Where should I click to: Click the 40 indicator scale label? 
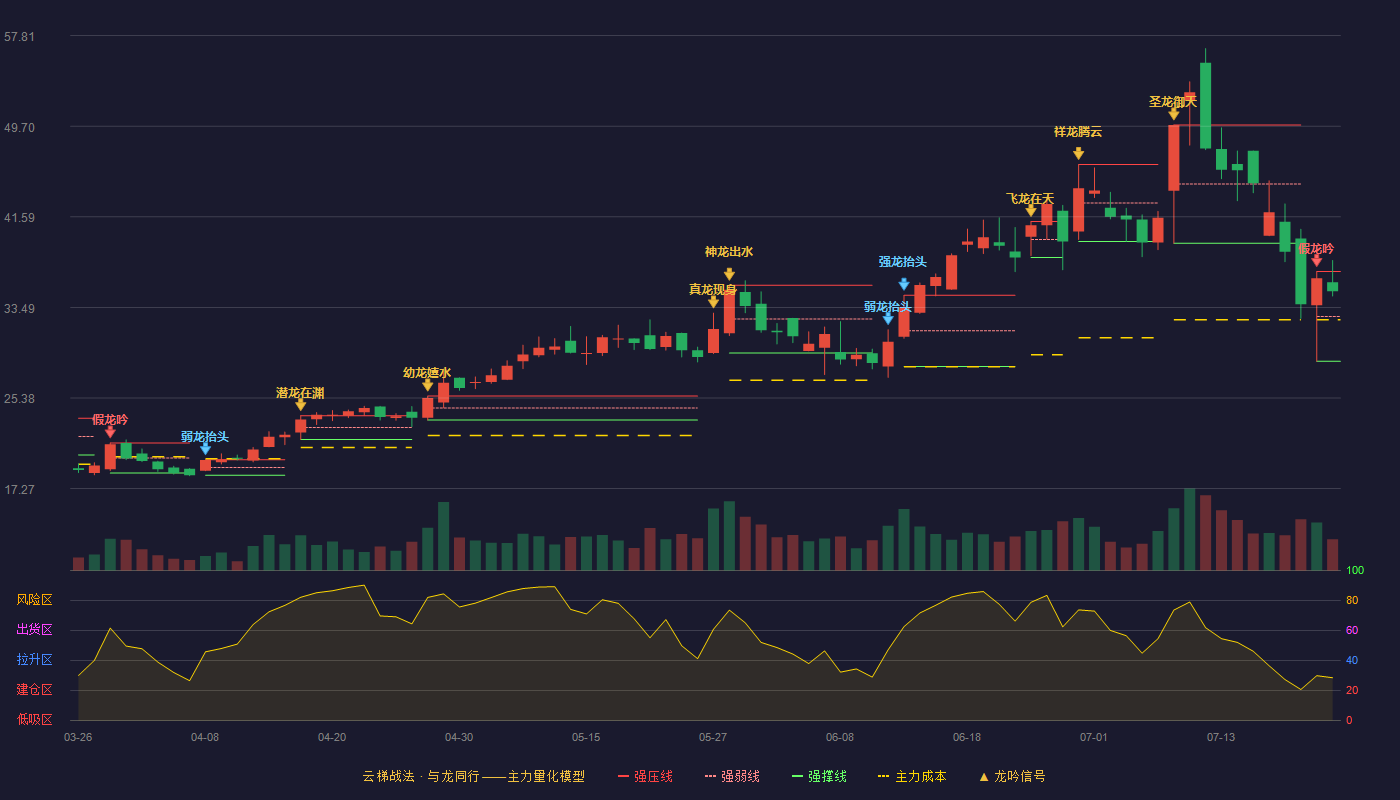1351,660
